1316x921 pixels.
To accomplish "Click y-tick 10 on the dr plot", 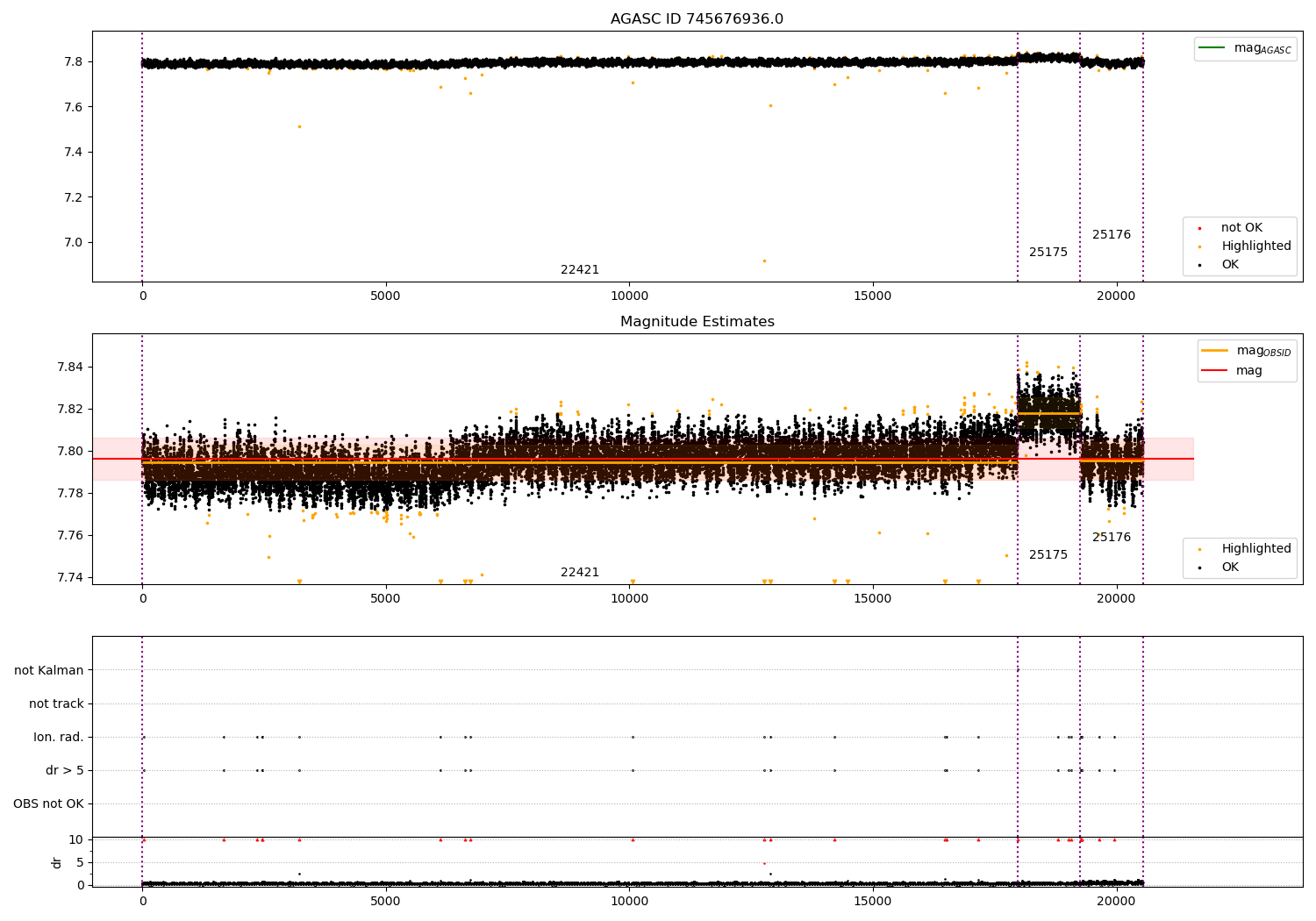I will tap(76, 840).
